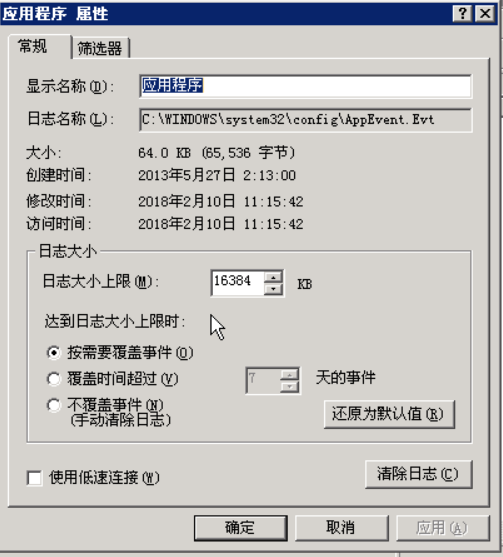
Task: Click the 应用 button
Action: pos(443,528)
